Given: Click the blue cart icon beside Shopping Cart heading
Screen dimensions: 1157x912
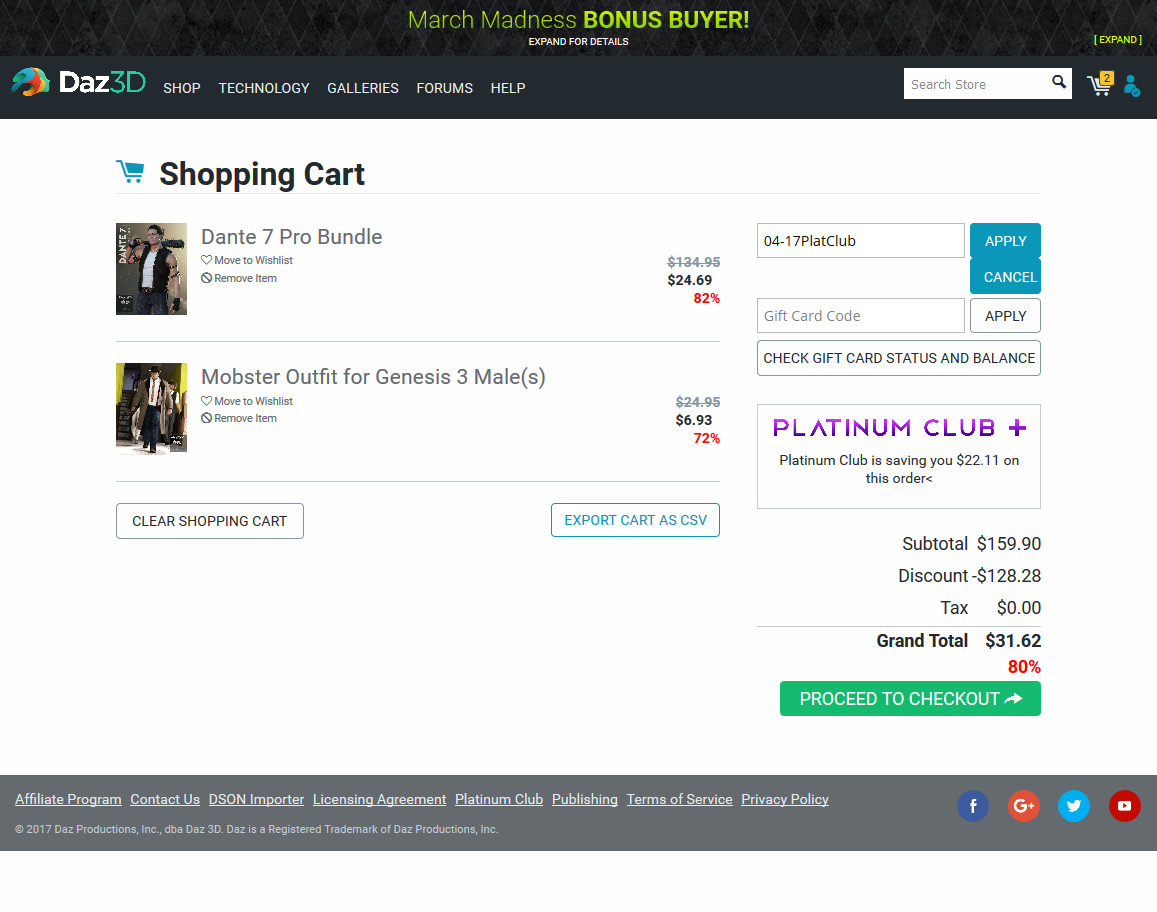Looking at the screenshot, I should pyautogui.click(x=131, y=171).
